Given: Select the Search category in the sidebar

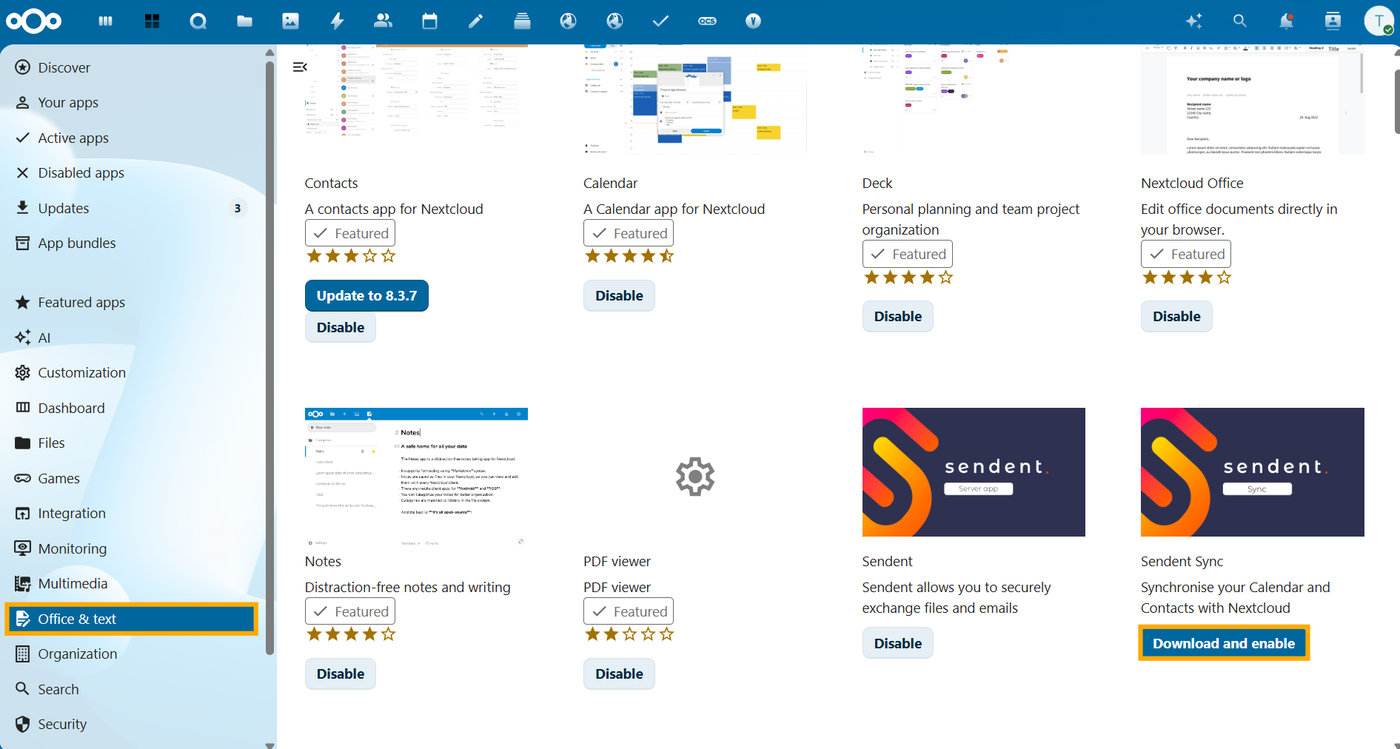Looking at the screenshot, I should tap(132, 689).
